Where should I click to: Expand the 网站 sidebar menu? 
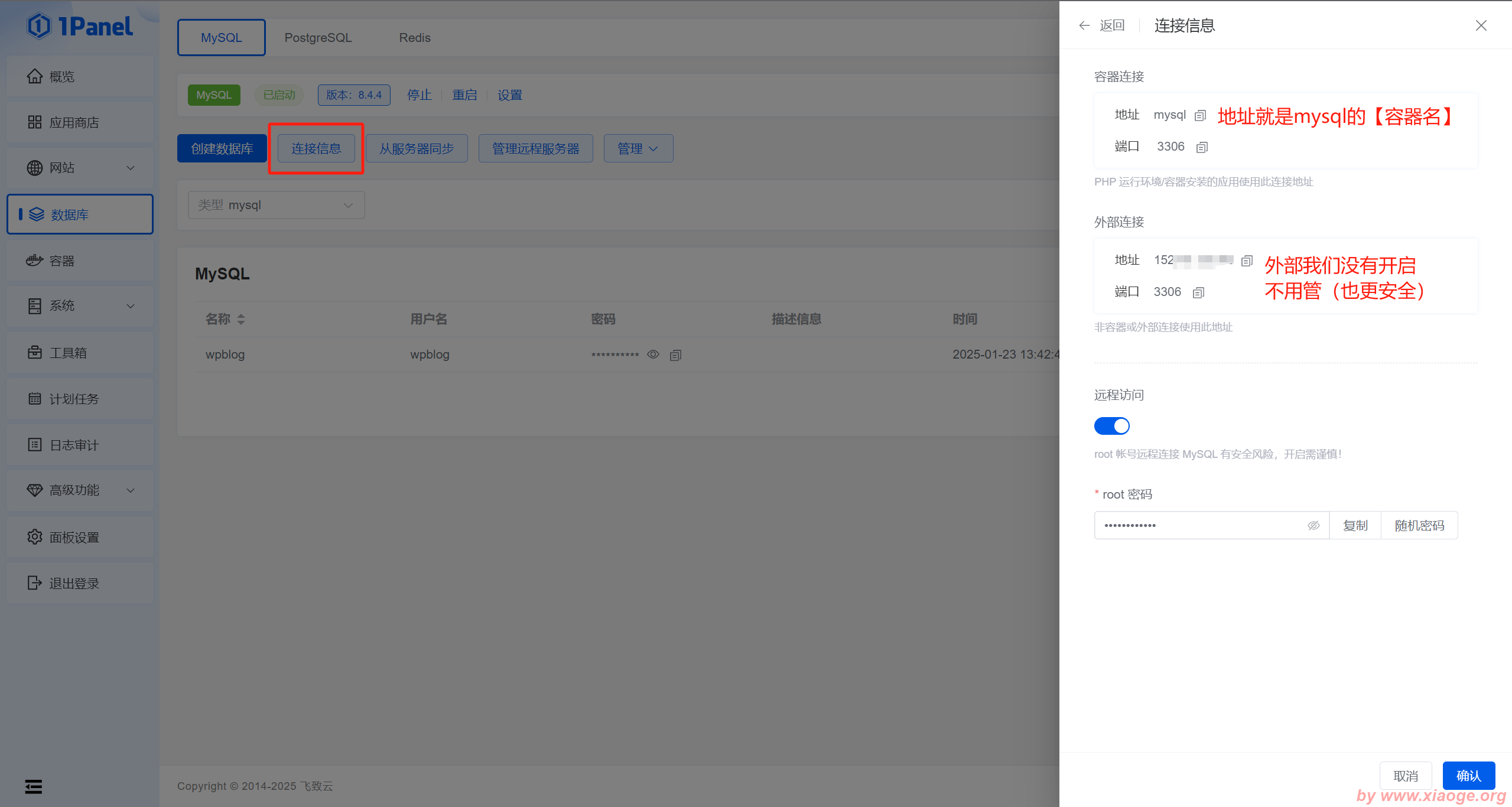tap(80, 168)
